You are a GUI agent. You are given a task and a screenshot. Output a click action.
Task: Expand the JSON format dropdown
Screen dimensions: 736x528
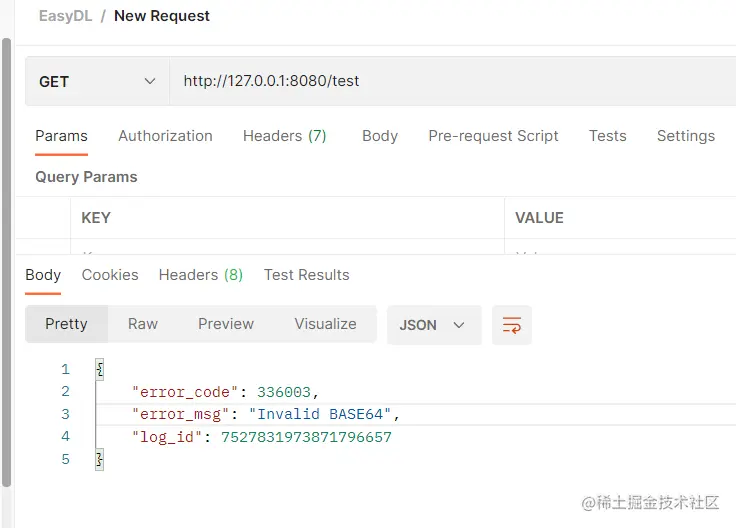[x=433, y=325]
